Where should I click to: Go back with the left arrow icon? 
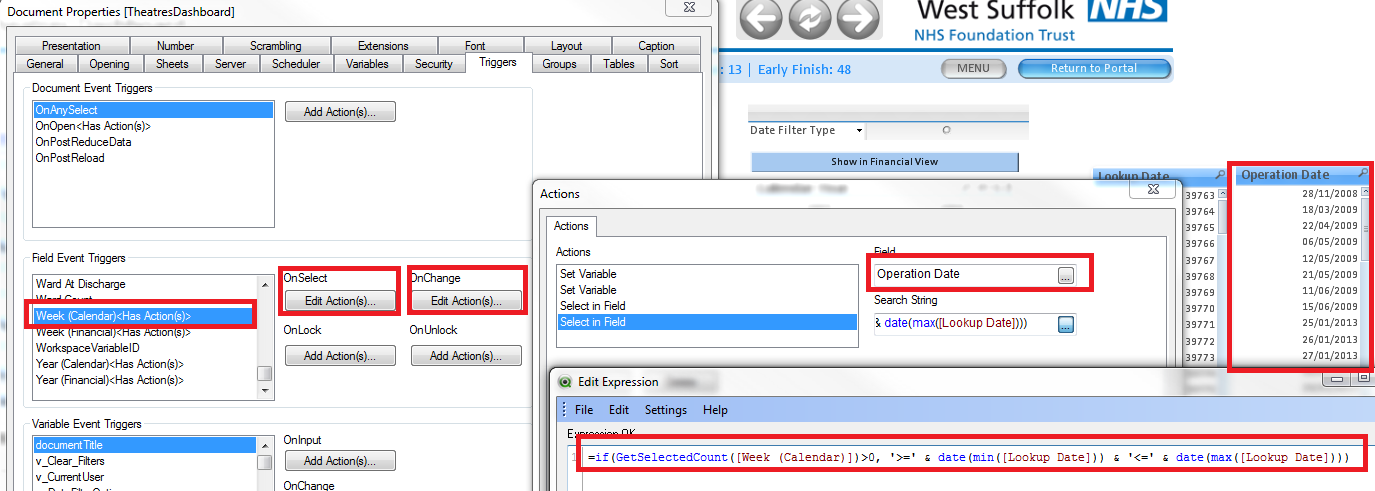761,19
